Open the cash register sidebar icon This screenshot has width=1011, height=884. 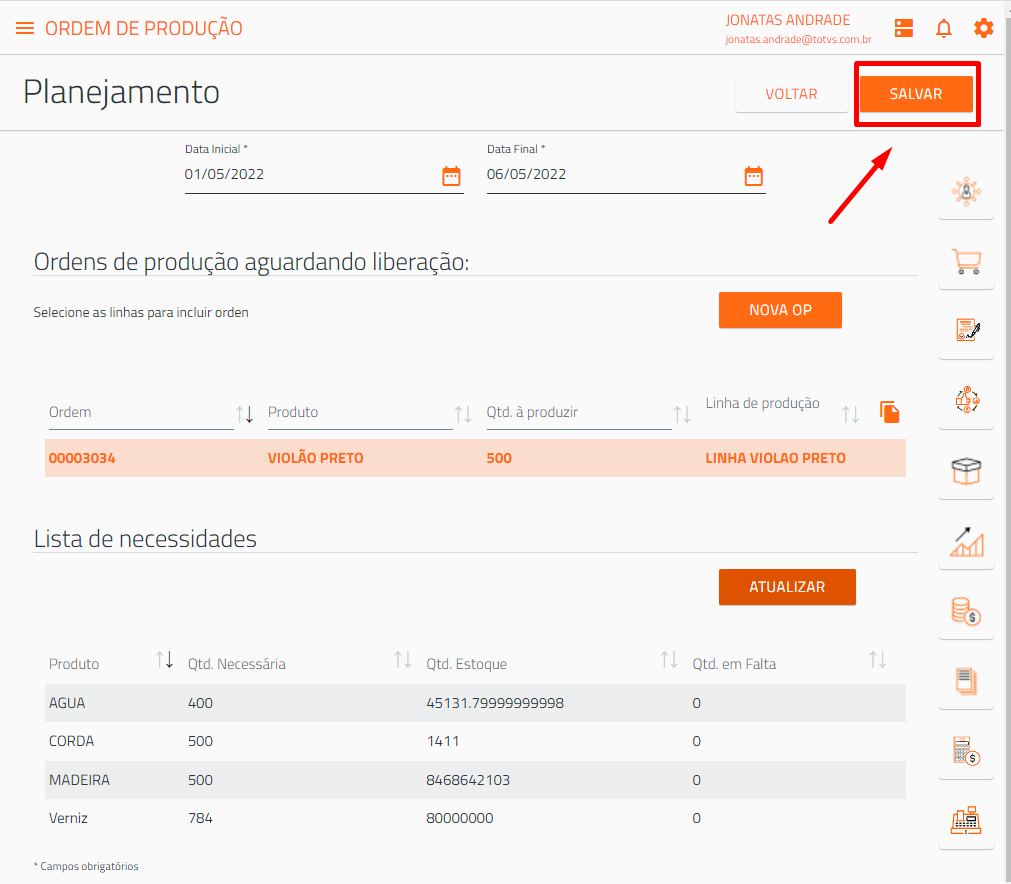[966, 821]
